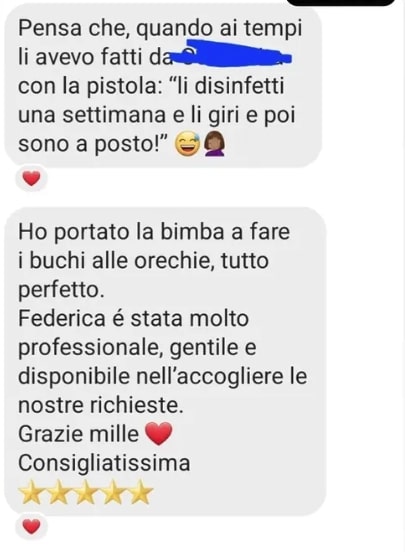The width and height of the screenshot is (405, 552).
Task: Click the red heart after Grazie mille
Action: [x=159, y=434]
